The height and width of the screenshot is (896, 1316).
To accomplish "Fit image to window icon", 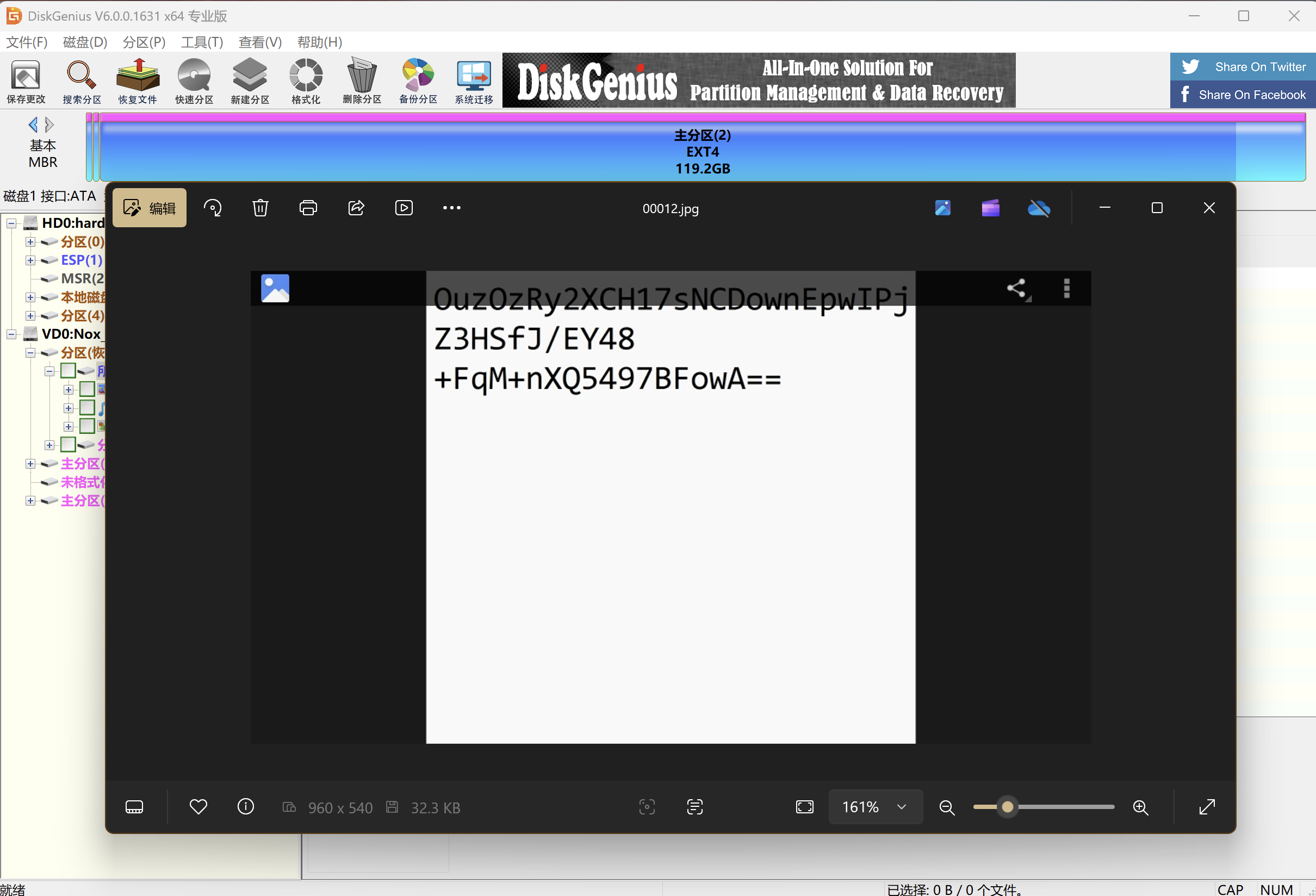I will tap(805, 807).
